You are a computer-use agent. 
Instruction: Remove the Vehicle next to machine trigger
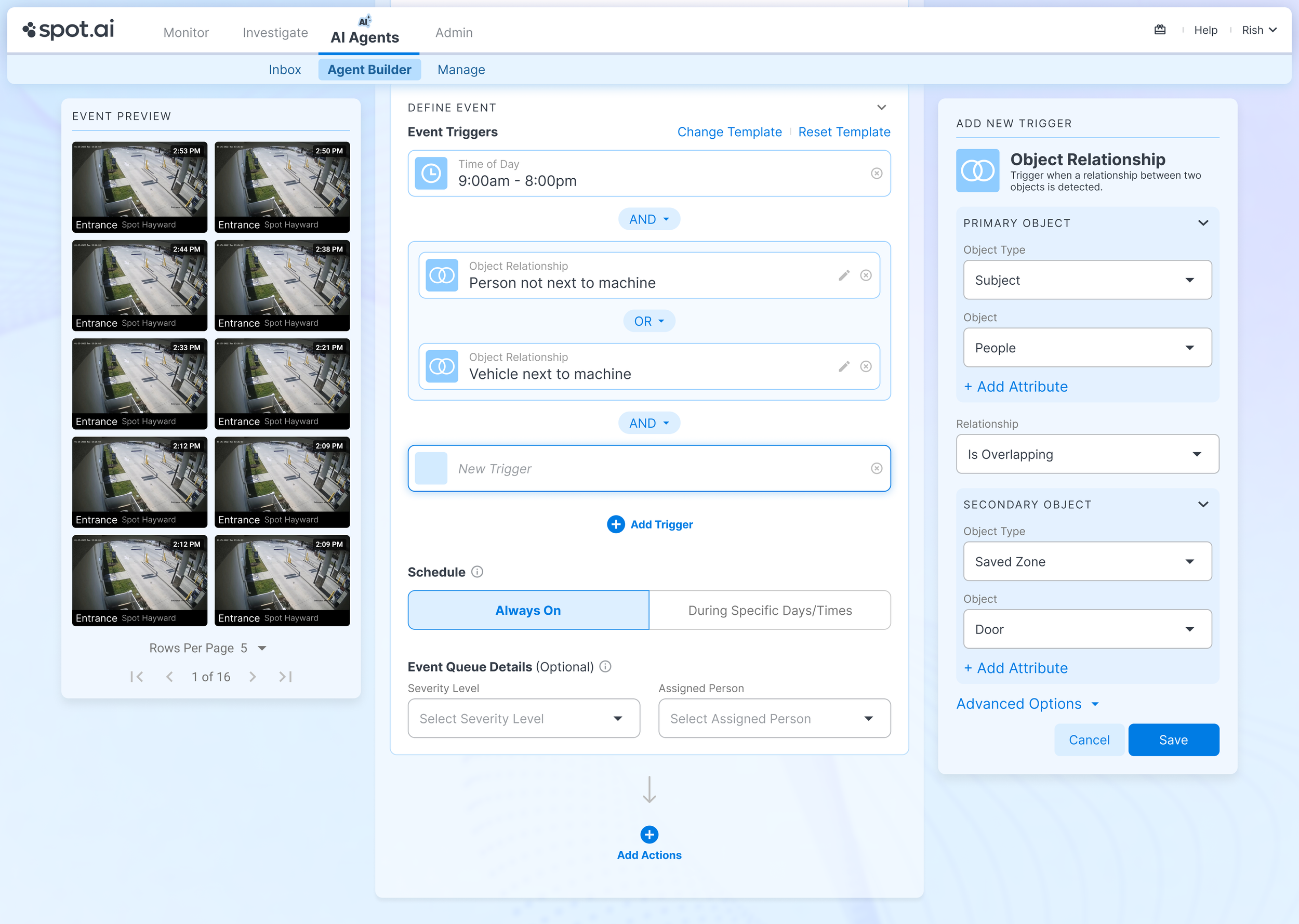coord(866,366)
